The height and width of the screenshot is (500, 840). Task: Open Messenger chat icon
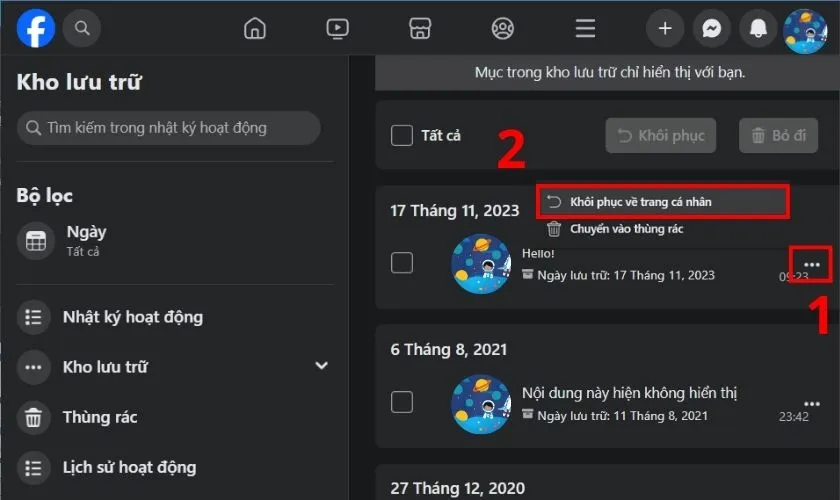point(711,28)
